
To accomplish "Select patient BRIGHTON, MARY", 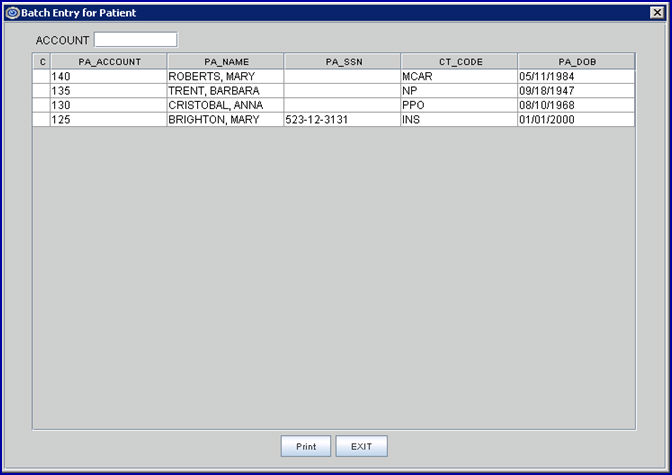I will click(x=226, y=120).
